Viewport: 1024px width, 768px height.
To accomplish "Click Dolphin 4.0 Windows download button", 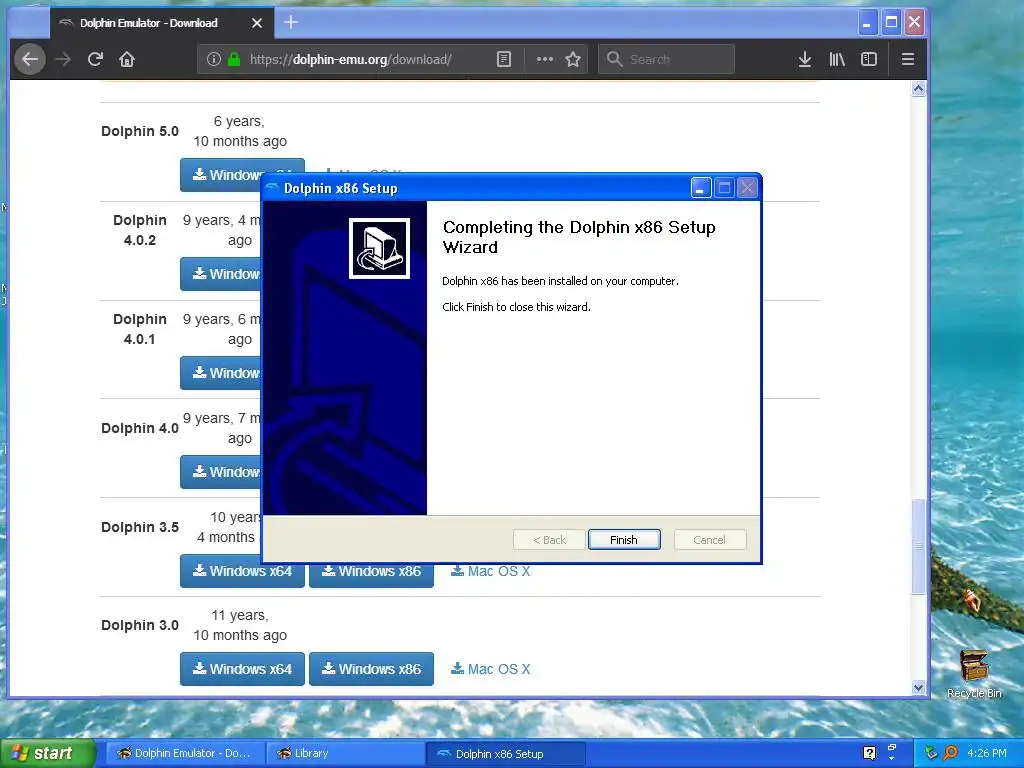I will point(221,472).
